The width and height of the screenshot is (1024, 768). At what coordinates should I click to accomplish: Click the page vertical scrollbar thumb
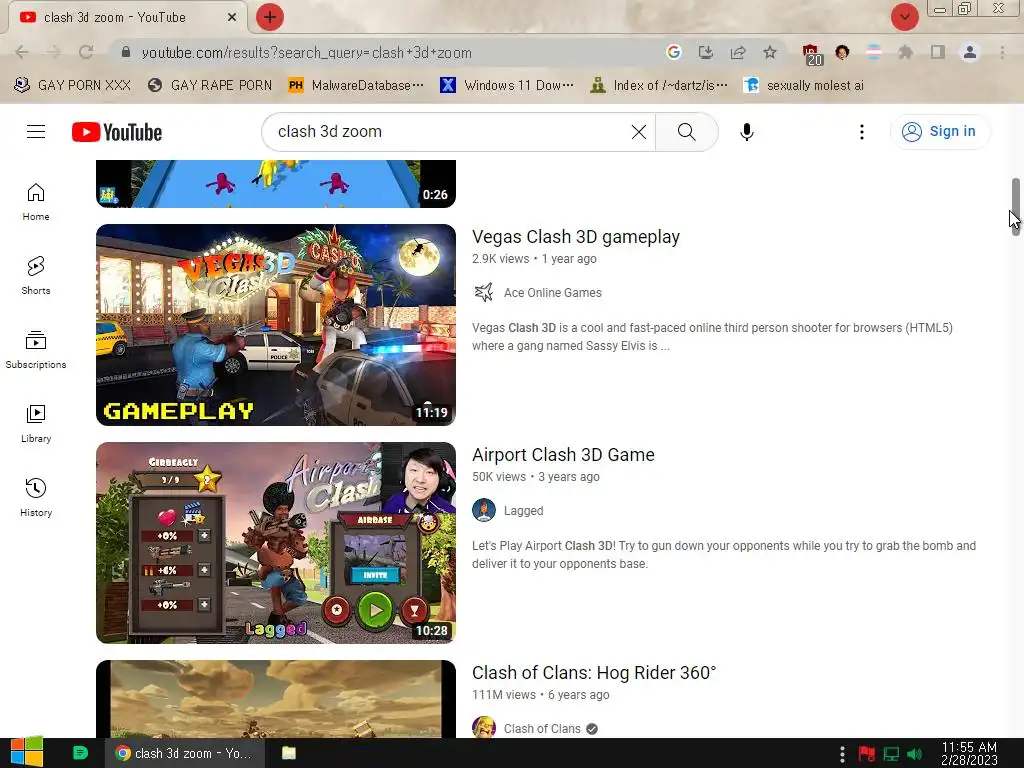[1016, 206]
